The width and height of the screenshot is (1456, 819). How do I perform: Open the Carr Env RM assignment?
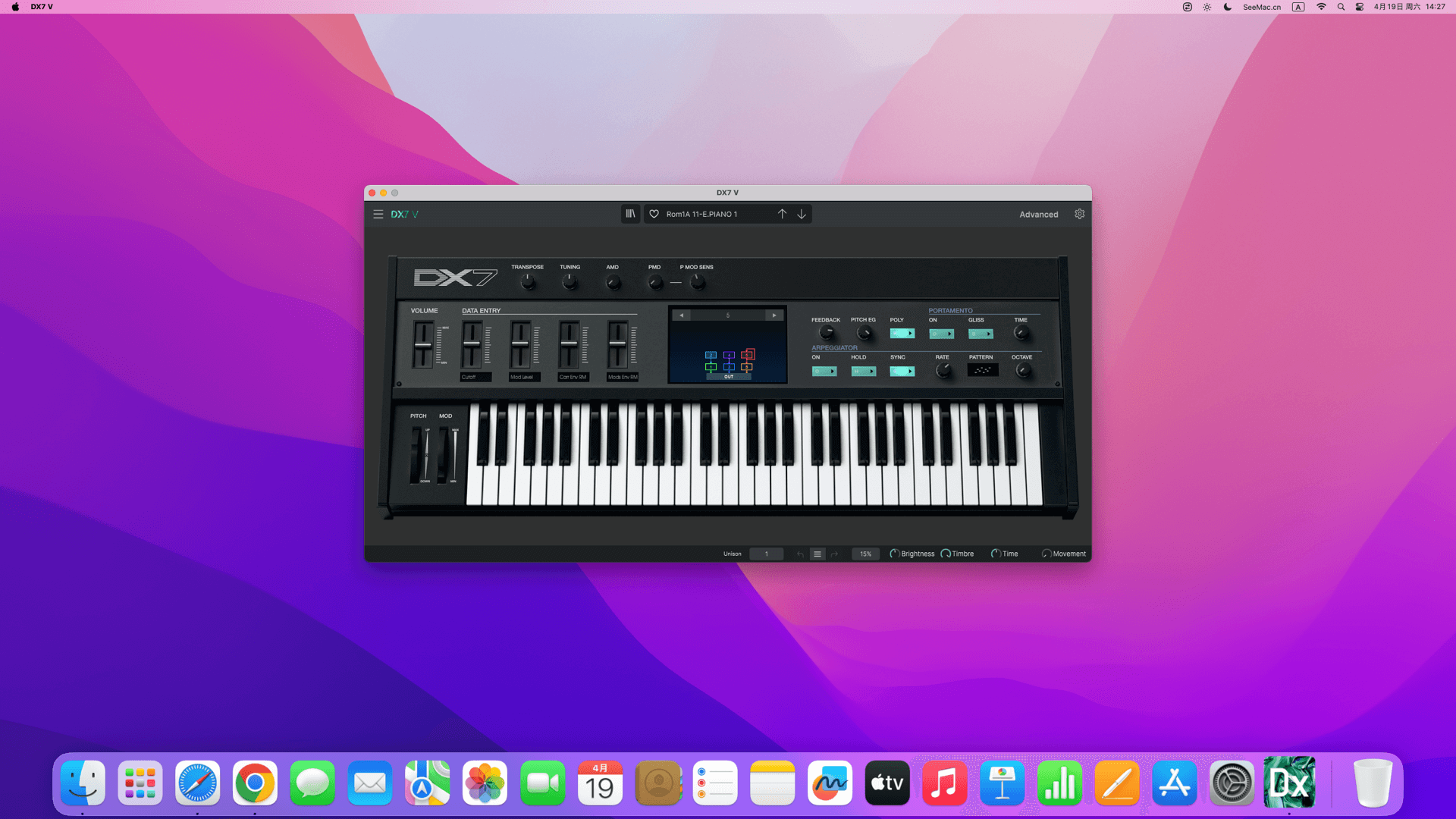(573, 377)
